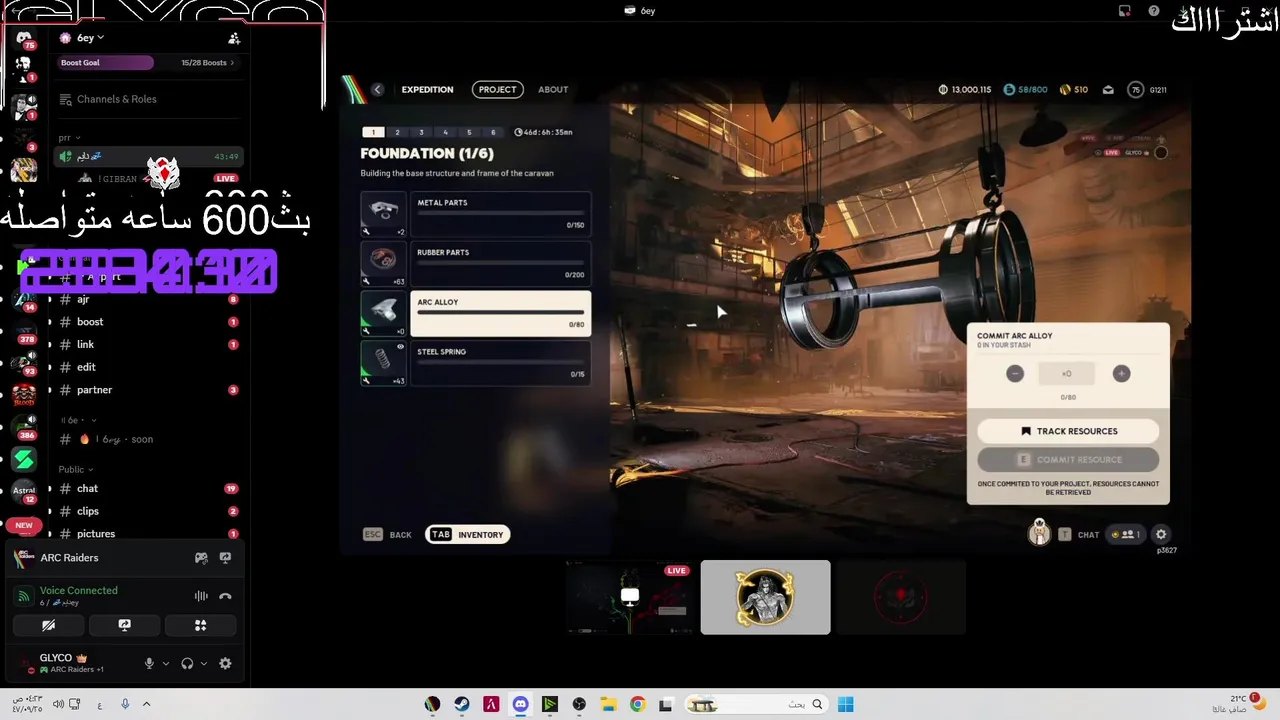Open the chat channel under Public
The height and width of the screenshot is (720, 1280).
(x=147, y=488)
